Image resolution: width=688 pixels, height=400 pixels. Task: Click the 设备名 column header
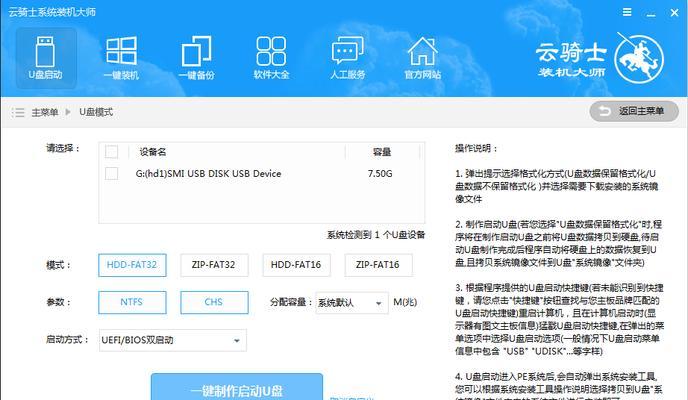point(153,152)
